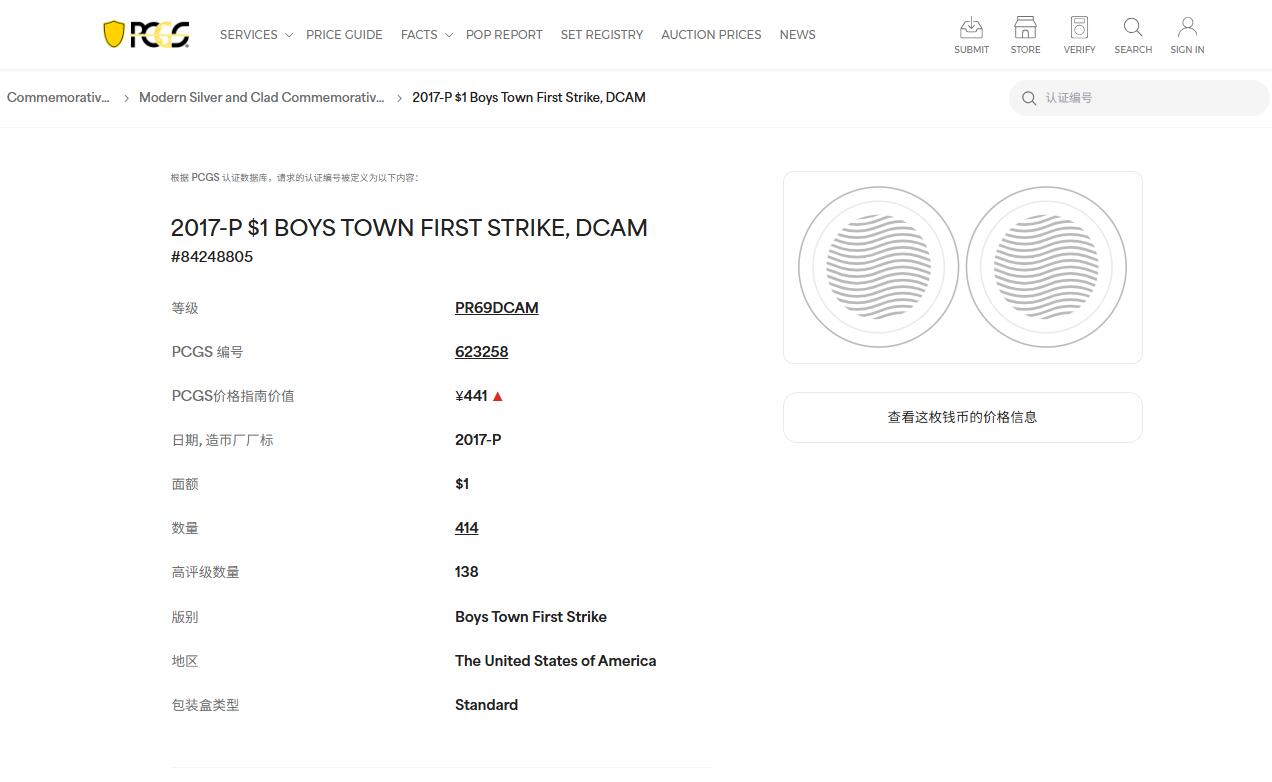Expand the Commemorativ... breadcrumb

pos(57,97)
